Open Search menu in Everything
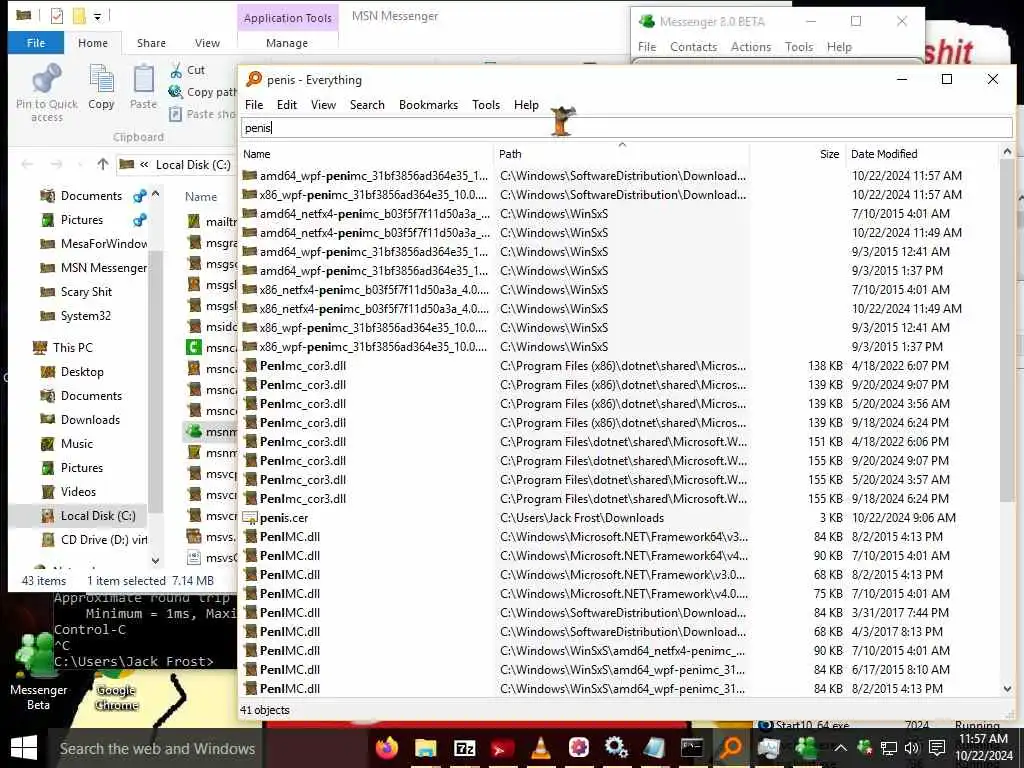The height and width of the screenshot is (768, 1024). (x=367, y=105)
